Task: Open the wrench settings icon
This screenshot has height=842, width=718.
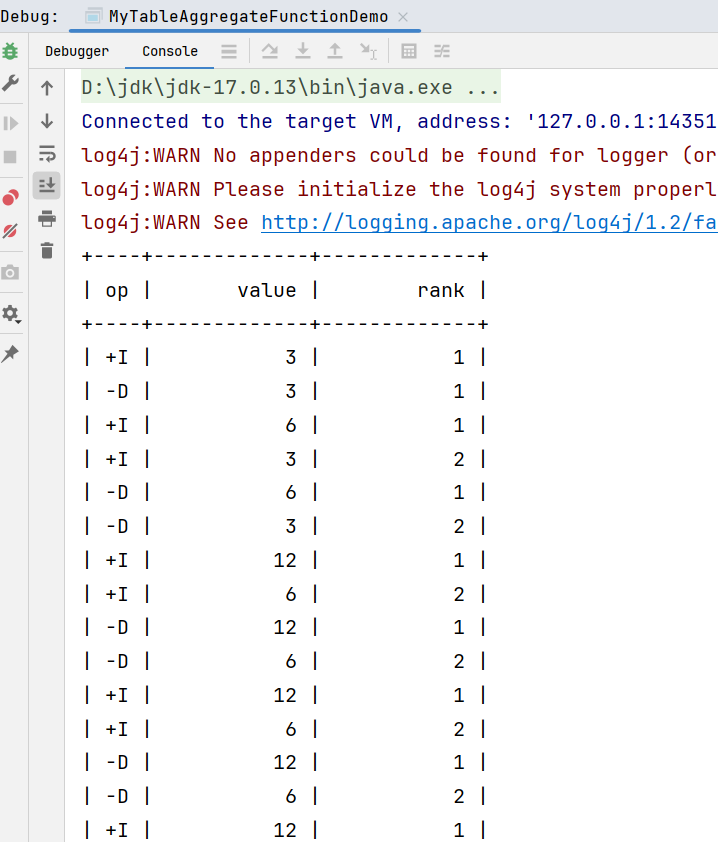Action: [10, 83]
